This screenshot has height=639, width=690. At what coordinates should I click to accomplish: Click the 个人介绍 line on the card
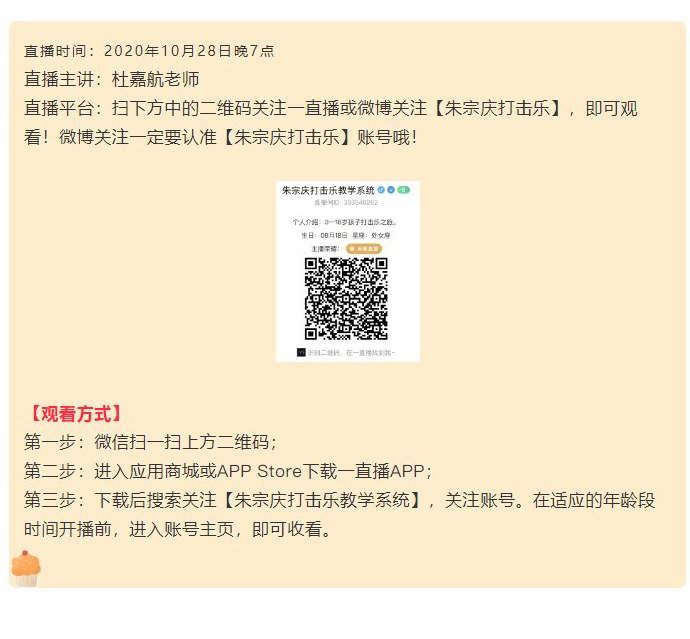[345, 222]
